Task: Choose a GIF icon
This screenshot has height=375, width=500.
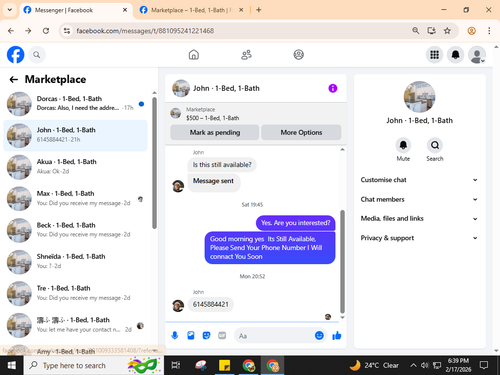Action: click(x=222, y=335)
